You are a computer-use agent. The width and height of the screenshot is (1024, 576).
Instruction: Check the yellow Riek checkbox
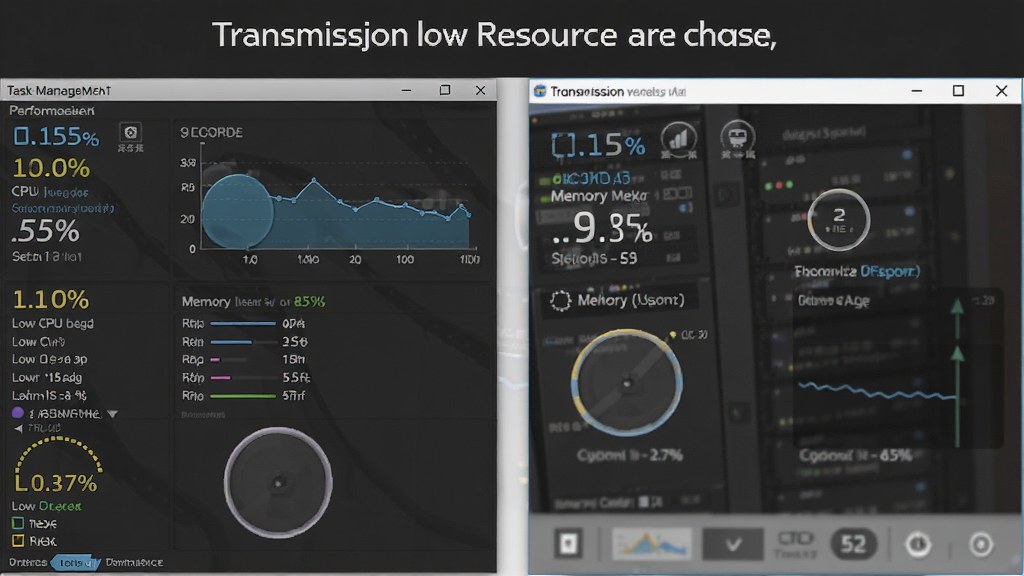18,541
